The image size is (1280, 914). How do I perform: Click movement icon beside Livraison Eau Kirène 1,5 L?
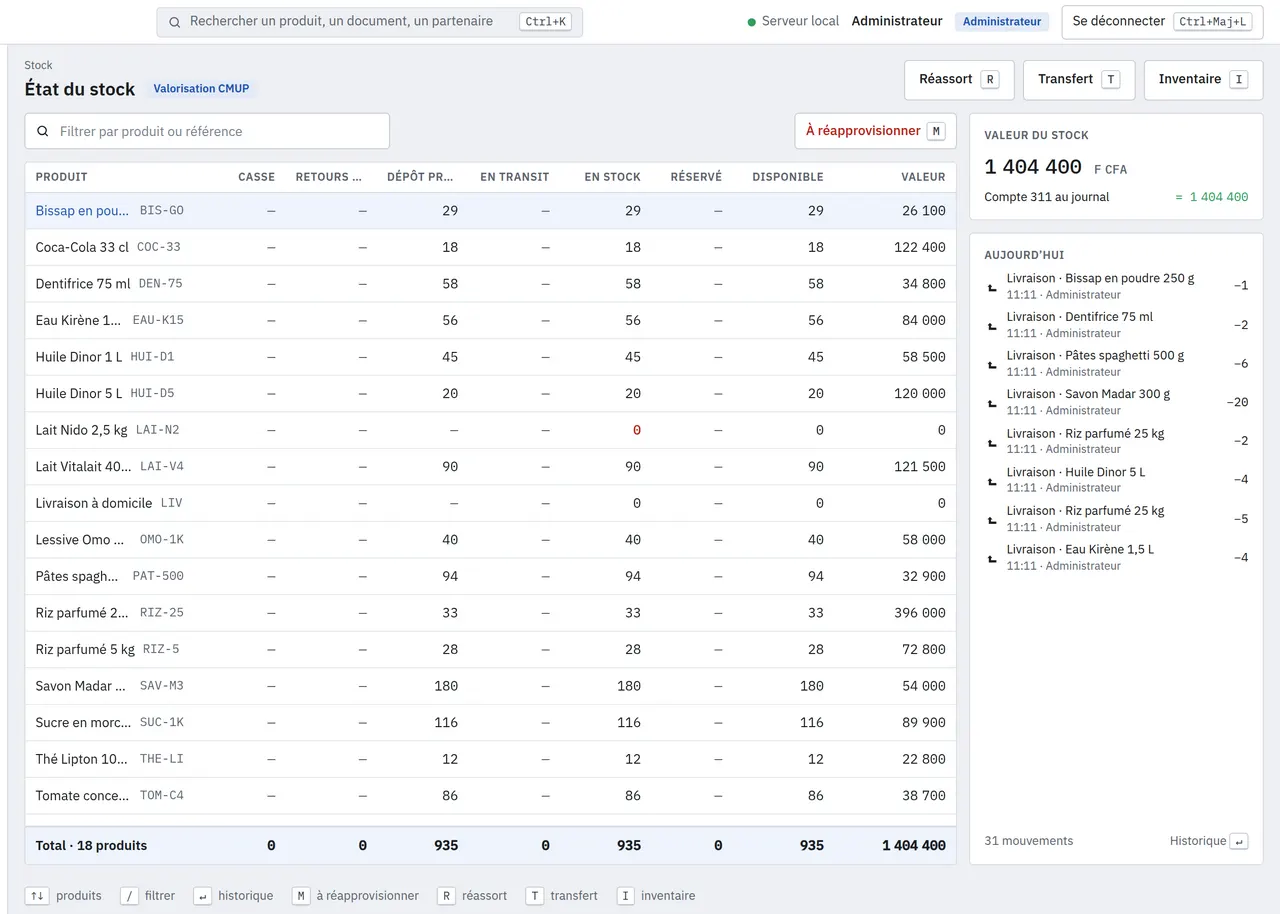[x=992, y=558]
